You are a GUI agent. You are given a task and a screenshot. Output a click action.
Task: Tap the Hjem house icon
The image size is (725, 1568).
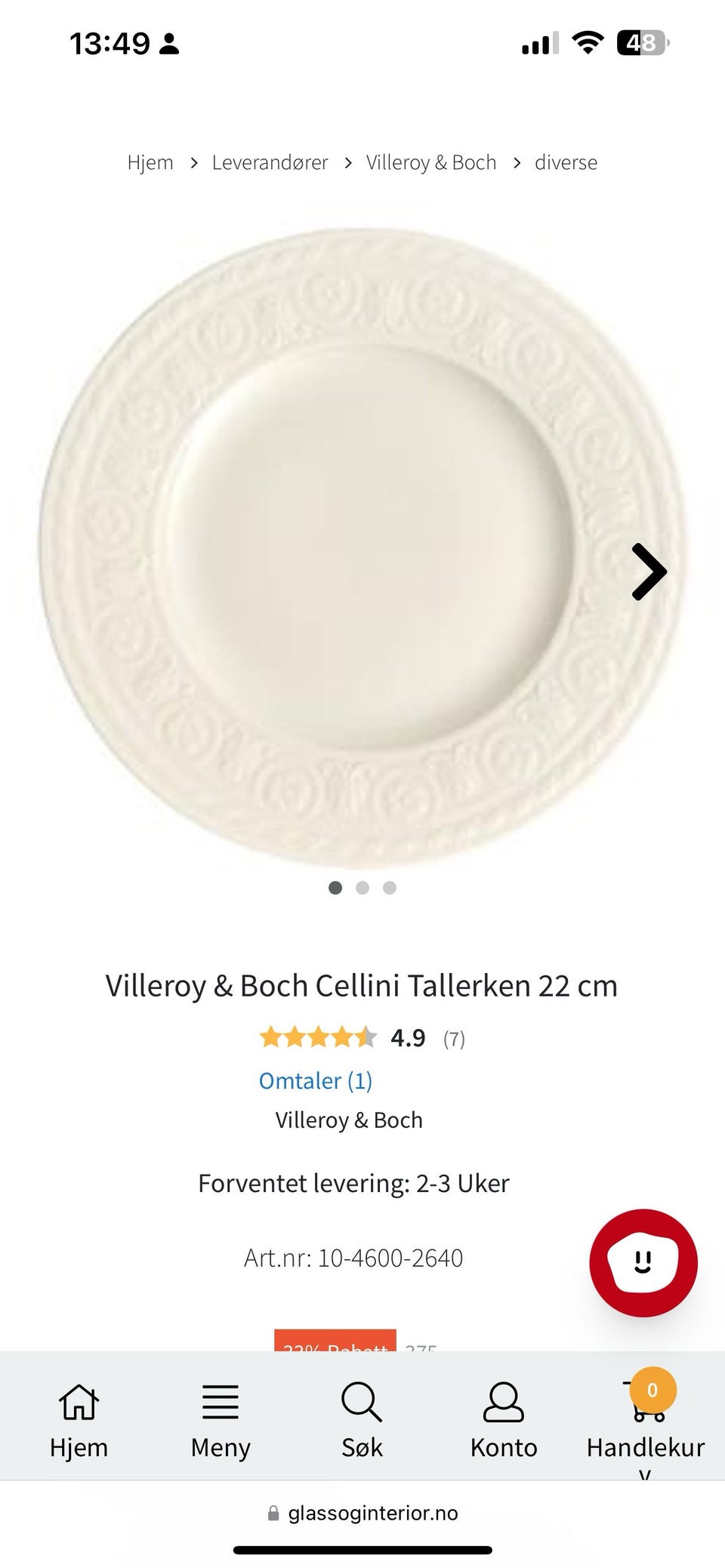pyautogui.click(x=79, y=1403)
